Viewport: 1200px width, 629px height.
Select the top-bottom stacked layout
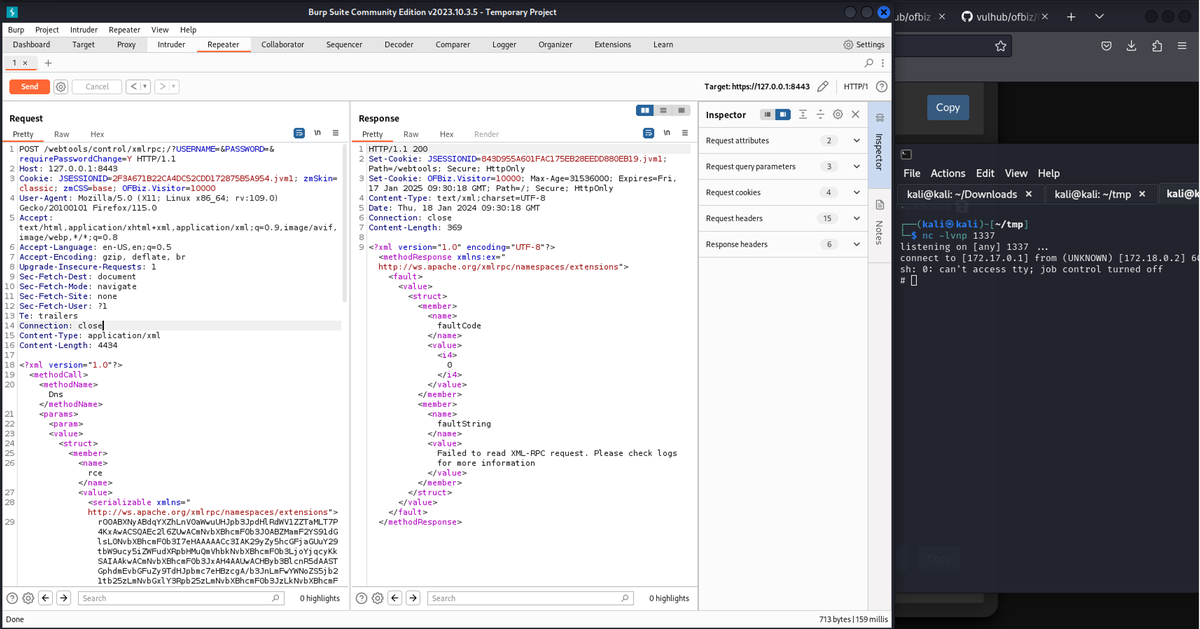[664, 110]
